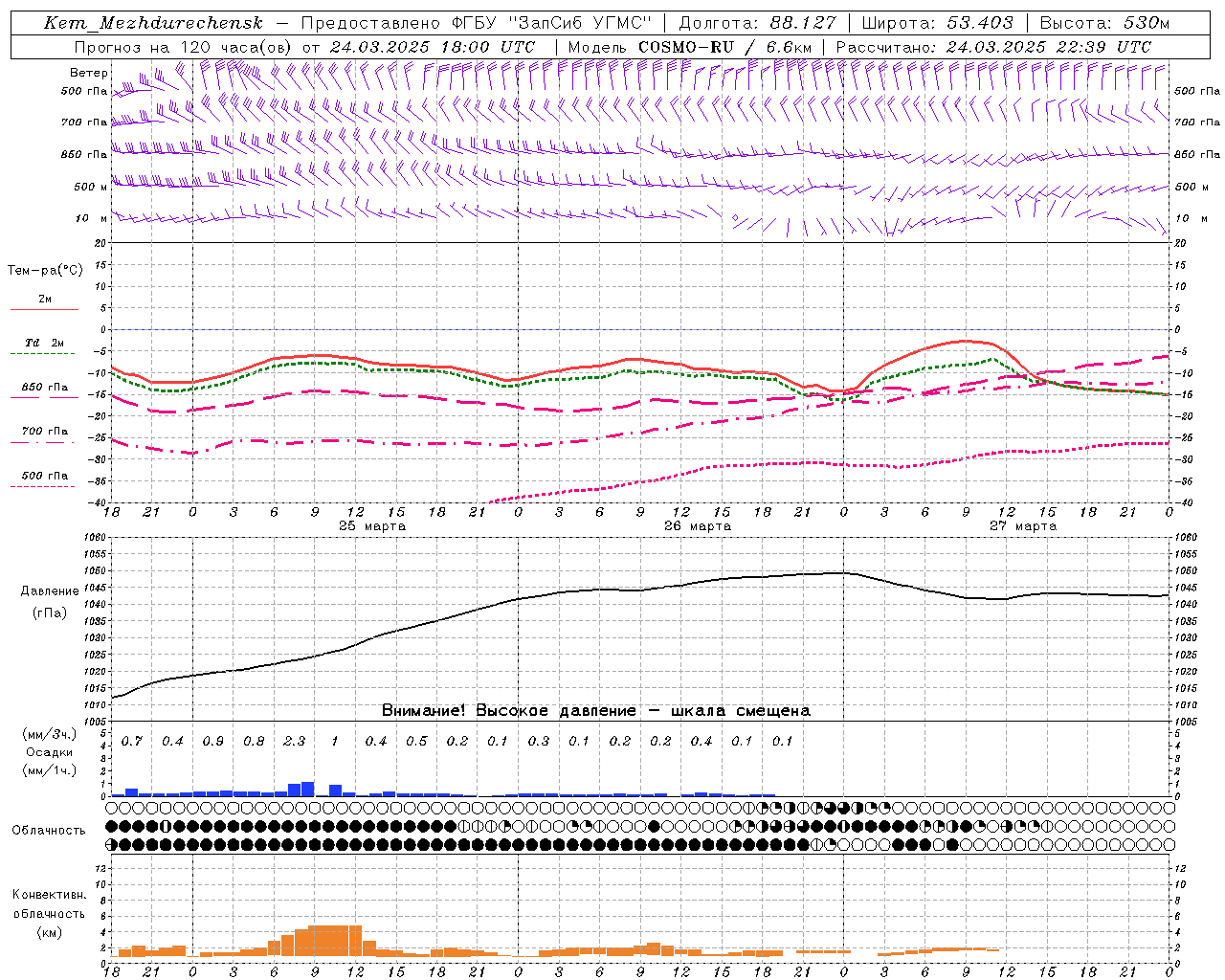Select the date label 27 марта

1023,525
